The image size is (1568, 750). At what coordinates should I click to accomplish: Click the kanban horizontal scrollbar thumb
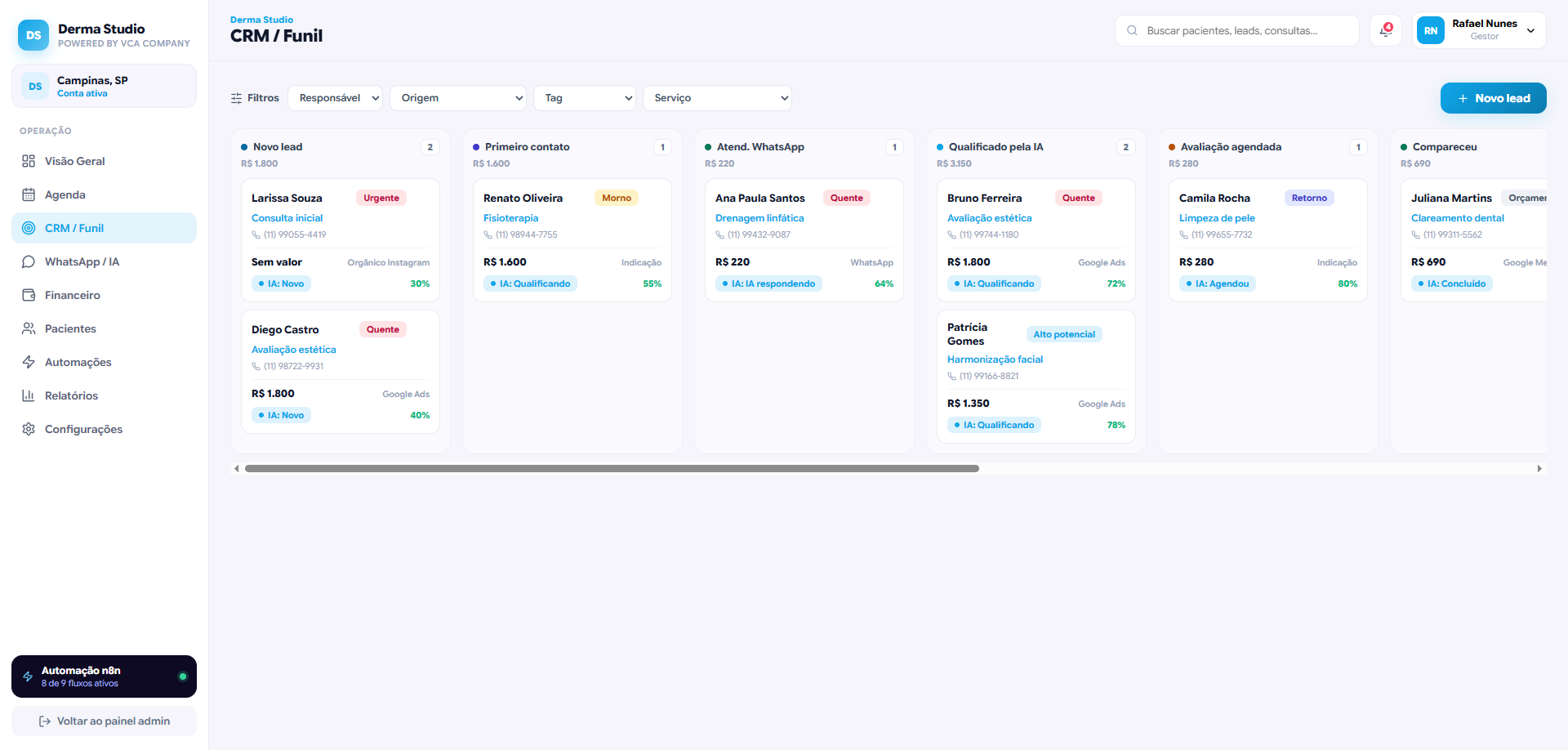tap(612, 468)
